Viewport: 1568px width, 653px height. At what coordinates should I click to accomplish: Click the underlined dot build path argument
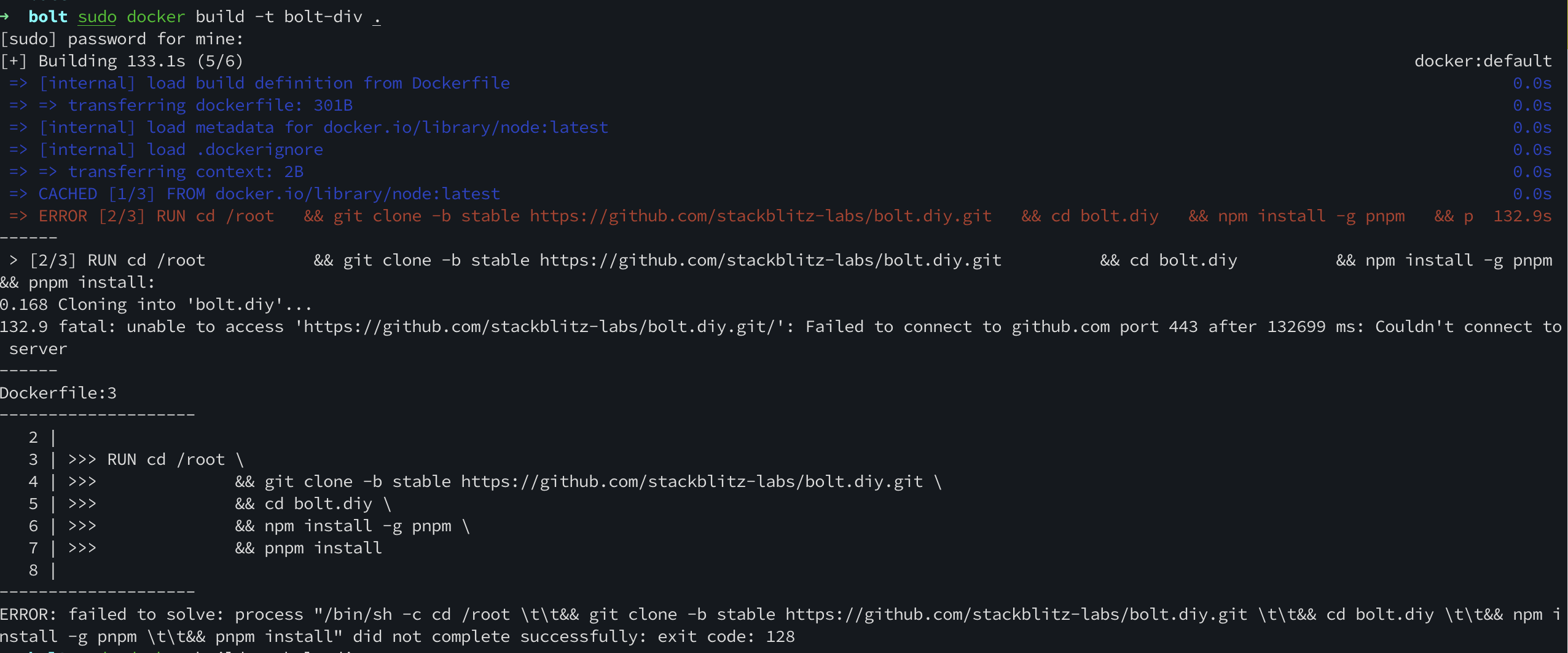[x=377, y=17]
